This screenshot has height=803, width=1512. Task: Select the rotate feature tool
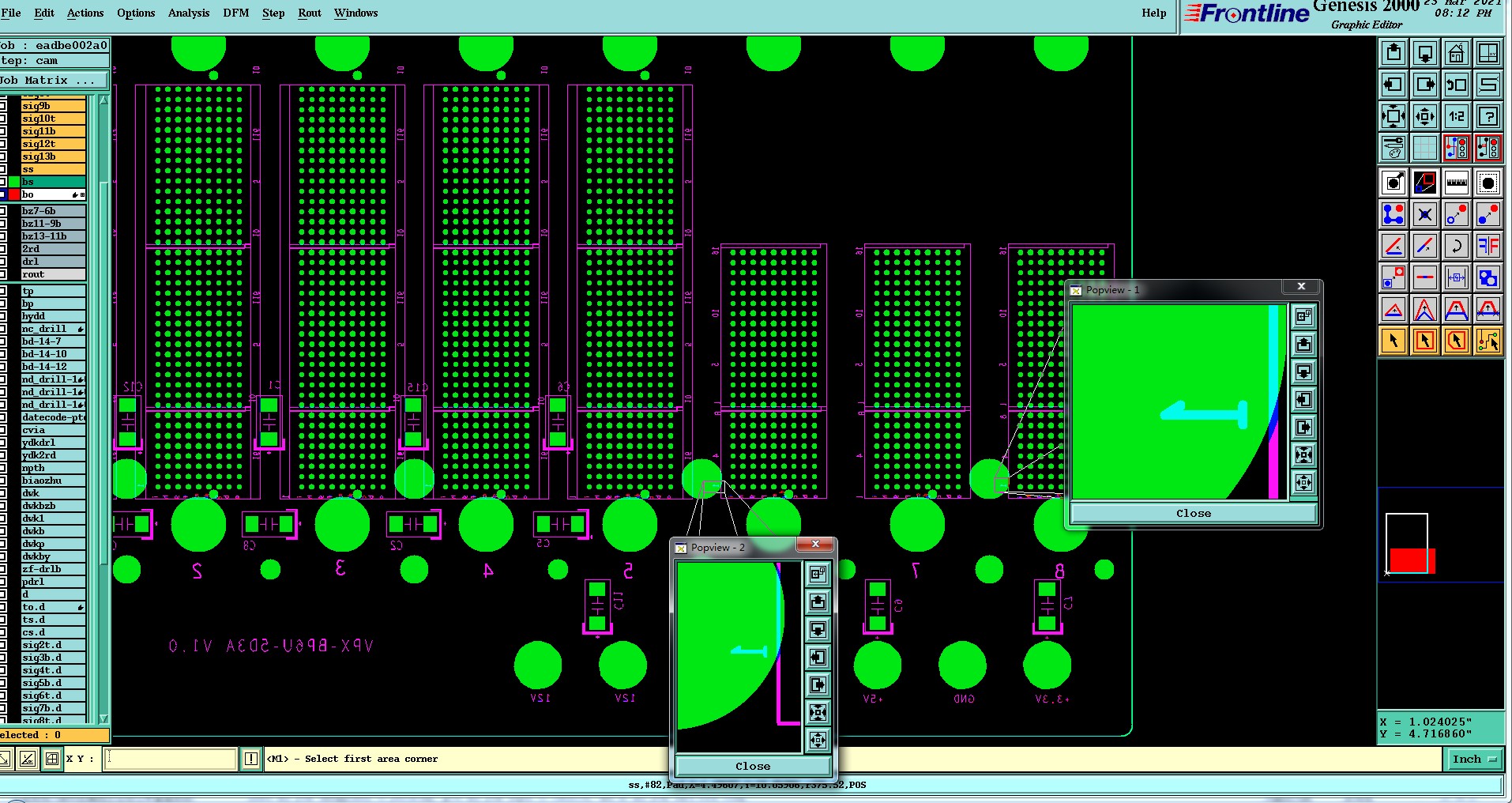[1457, 246]
